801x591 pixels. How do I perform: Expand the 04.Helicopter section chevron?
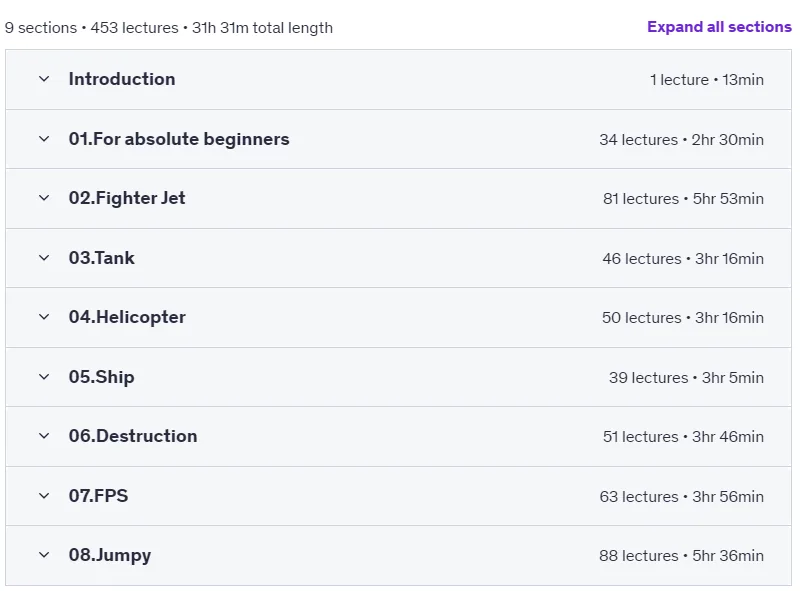[44, 317]
